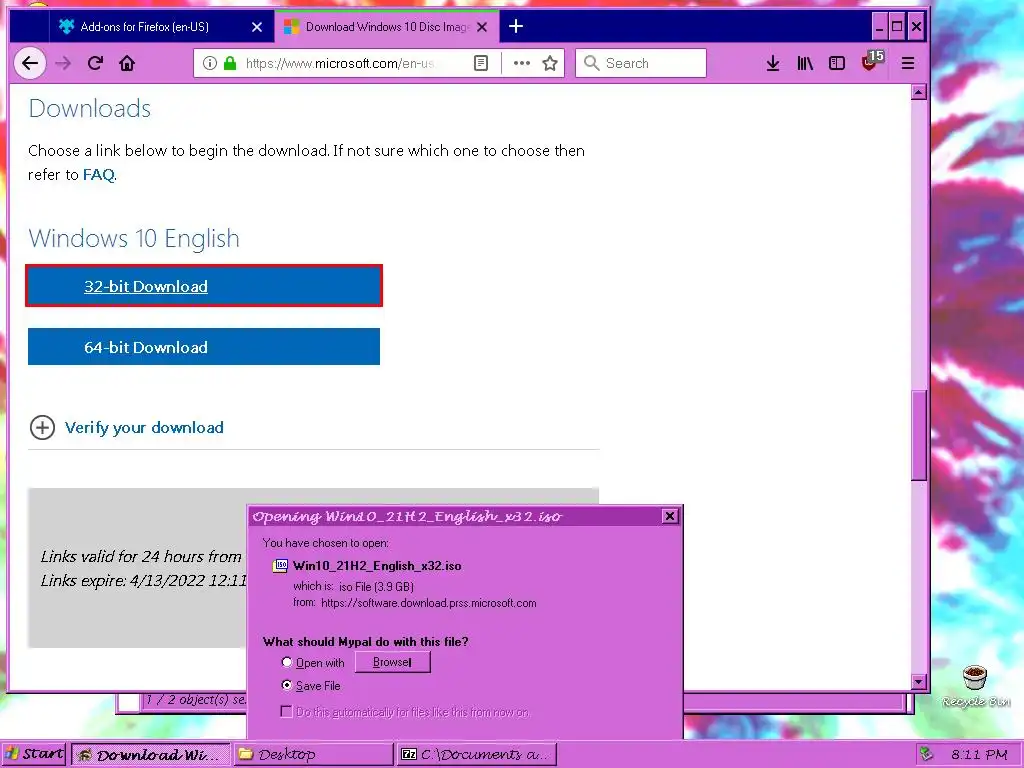
Task: Open C:\Documents a... taskbar window
Action: pos(477,754)
